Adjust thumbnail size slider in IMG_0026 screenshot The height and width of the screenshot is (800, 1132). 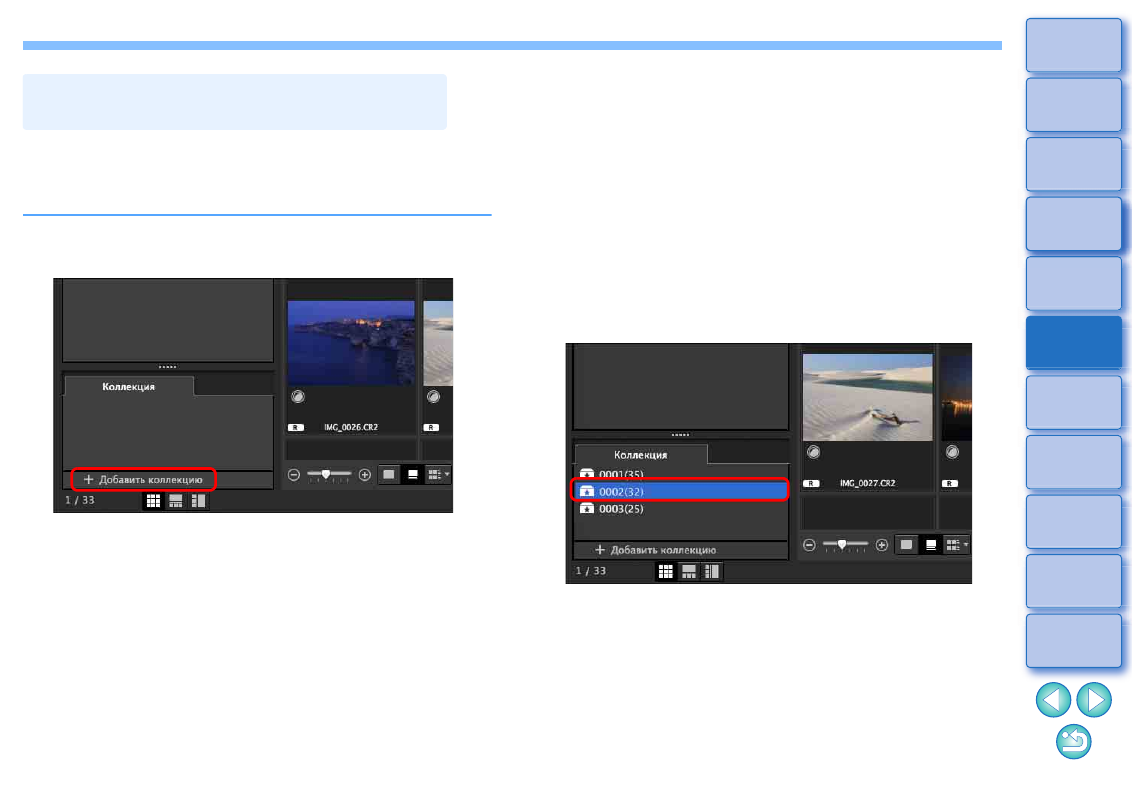tap(328, 474)
